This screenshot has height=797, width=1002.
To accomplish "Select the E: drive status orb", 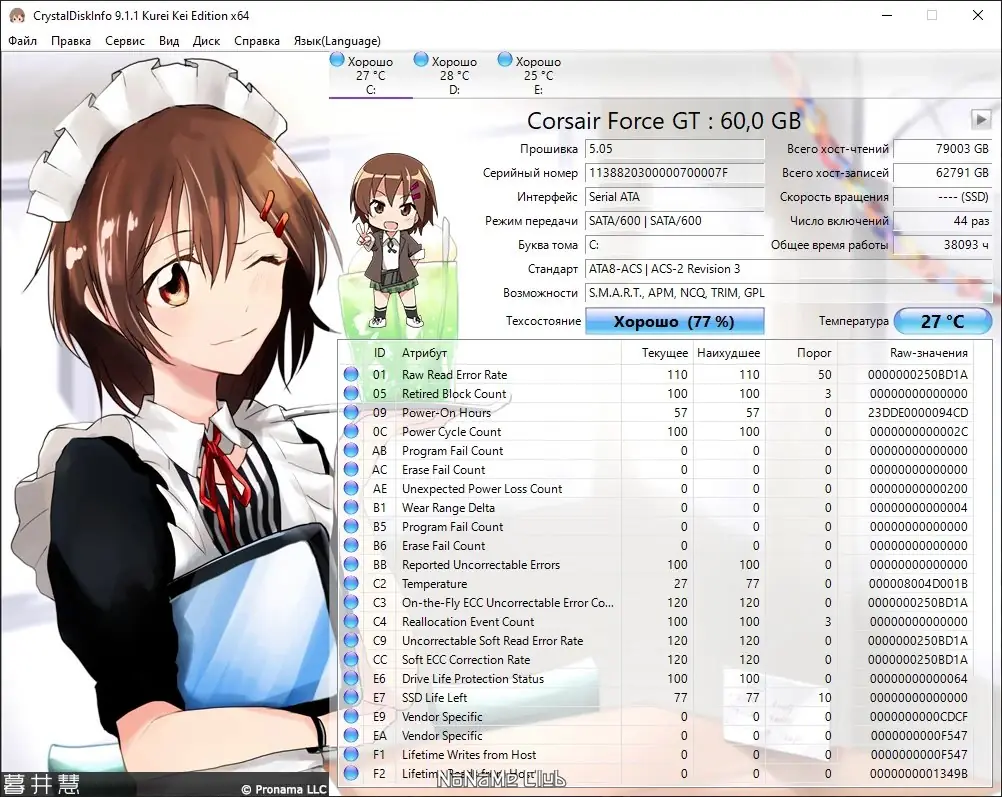I will click(x=505, y=60).
